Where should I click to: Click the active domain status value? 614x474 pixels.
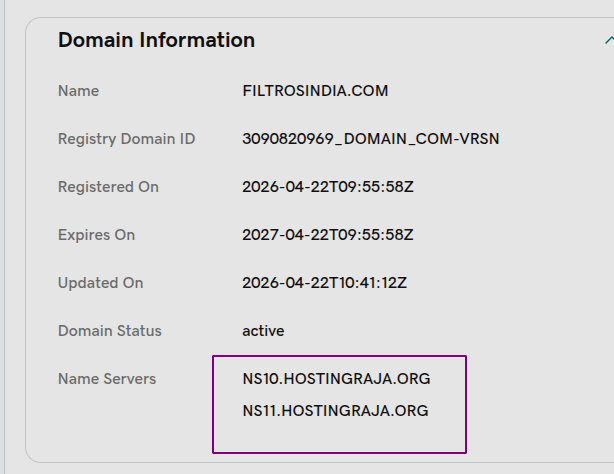pos(264,331)
